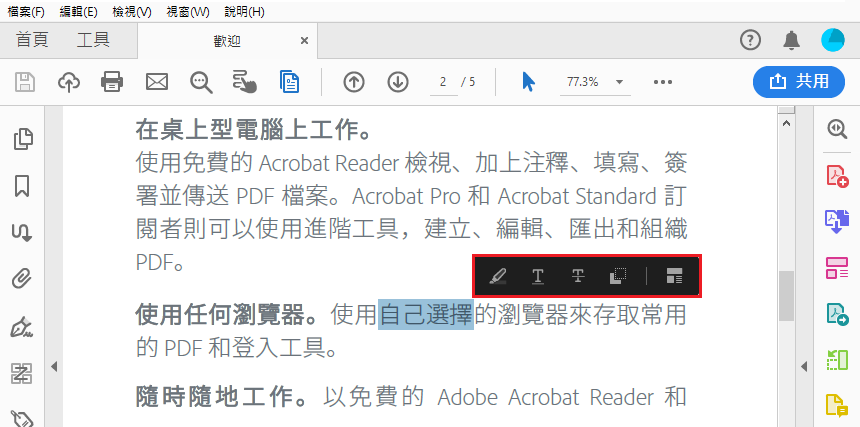Open notifications bell icon

point(791,40)
